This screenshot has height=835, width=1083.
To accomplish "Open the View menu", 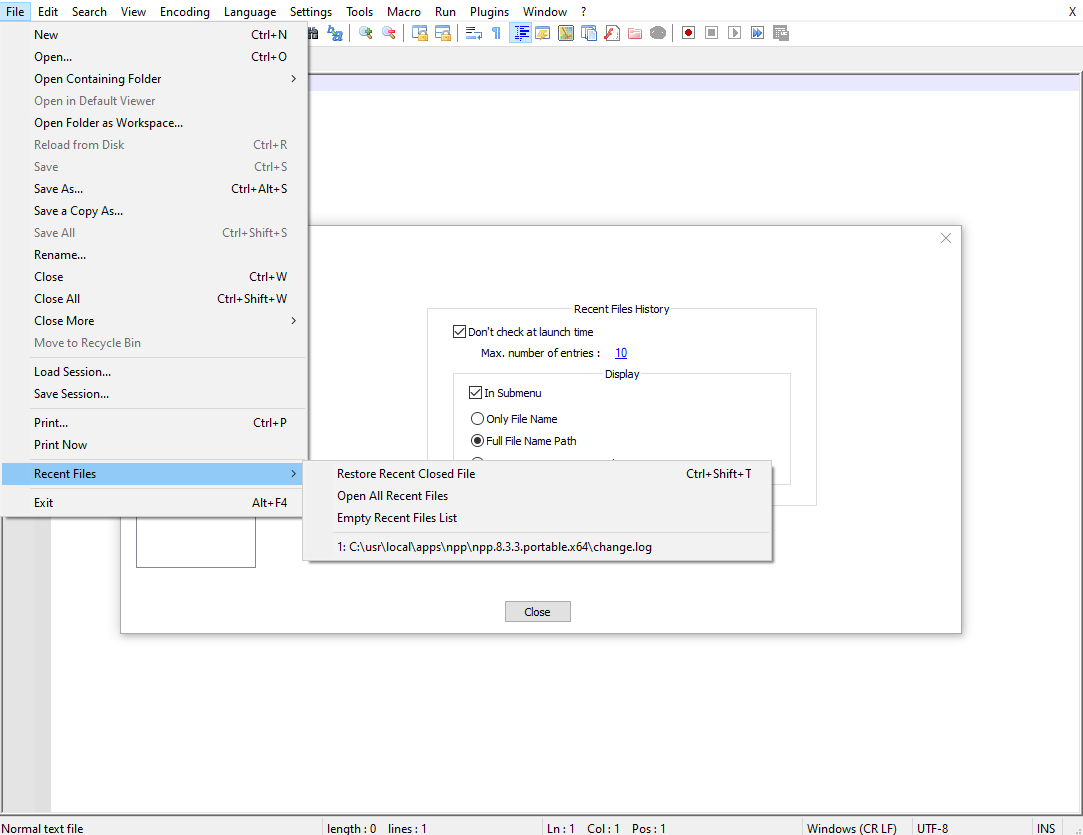I will click(x=133, y=12).
